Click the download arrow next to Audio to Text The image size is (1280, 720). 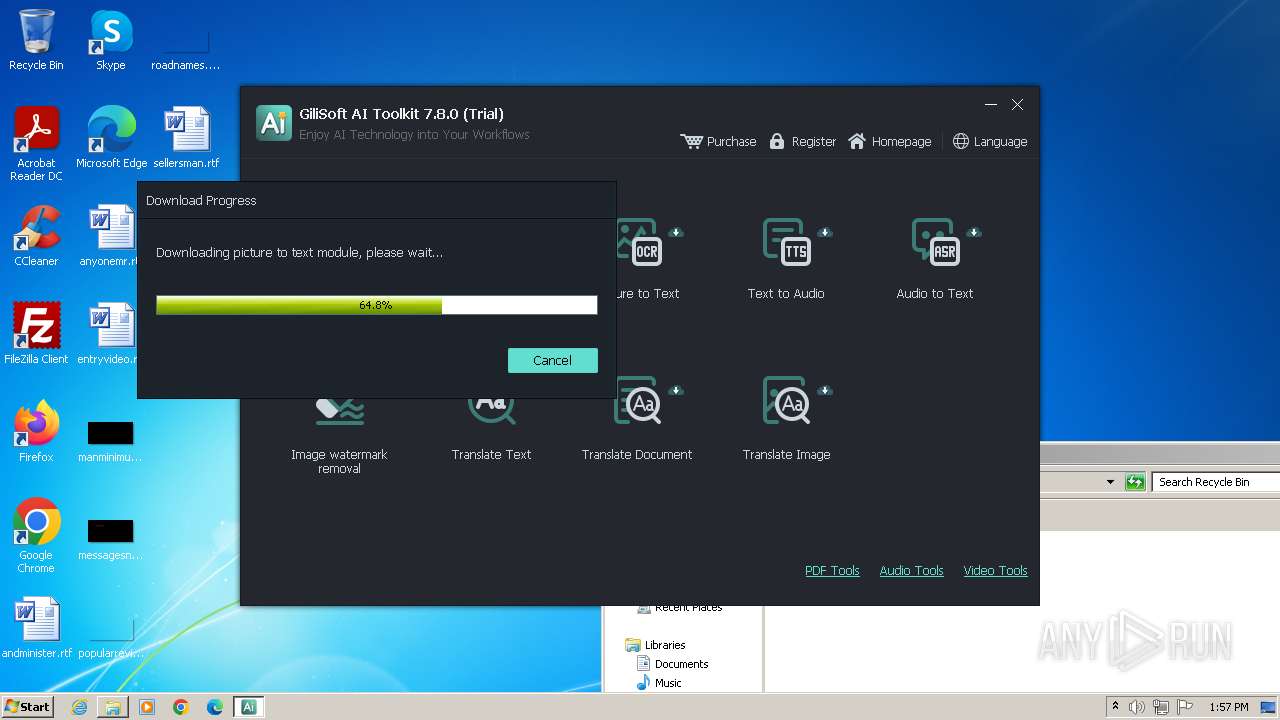[974, 232]
